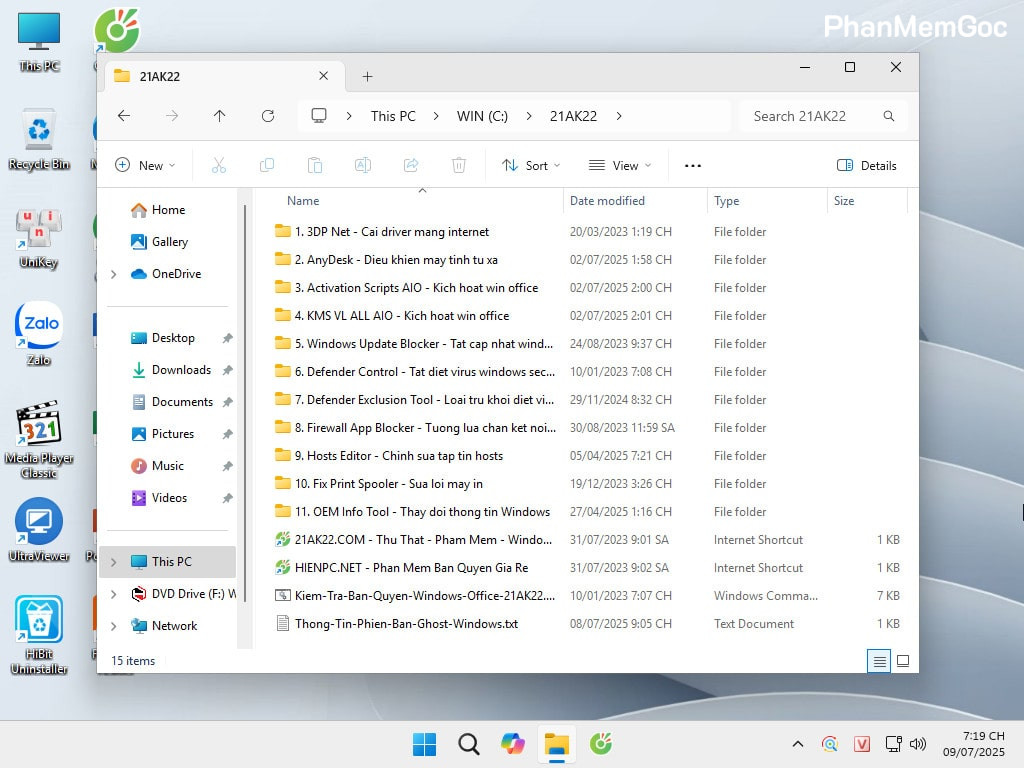Open the See more ellipsis menu
1024x768 pixels.
[x=692, y=164]
